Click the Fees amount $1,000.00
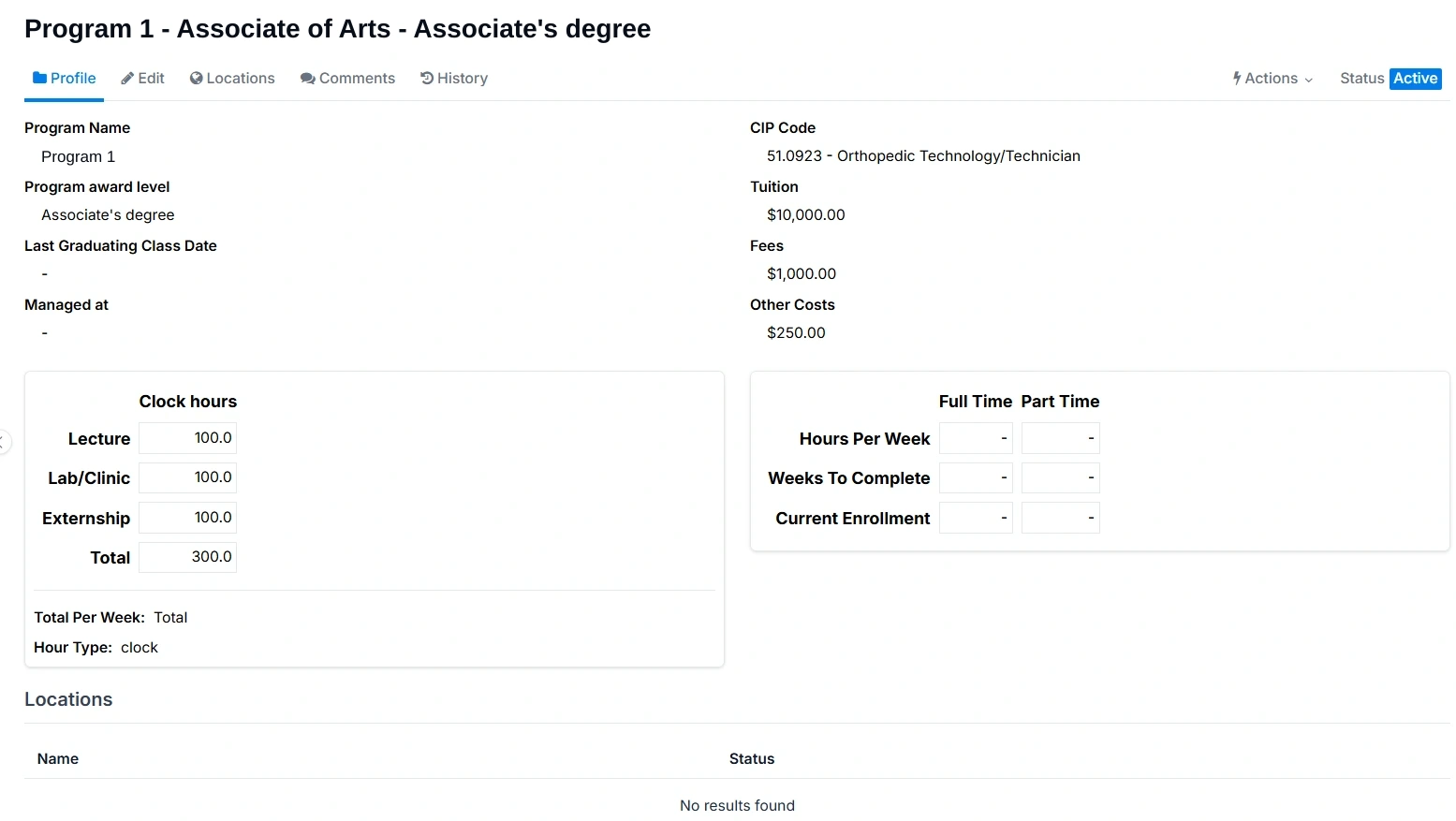 [802, 274]
